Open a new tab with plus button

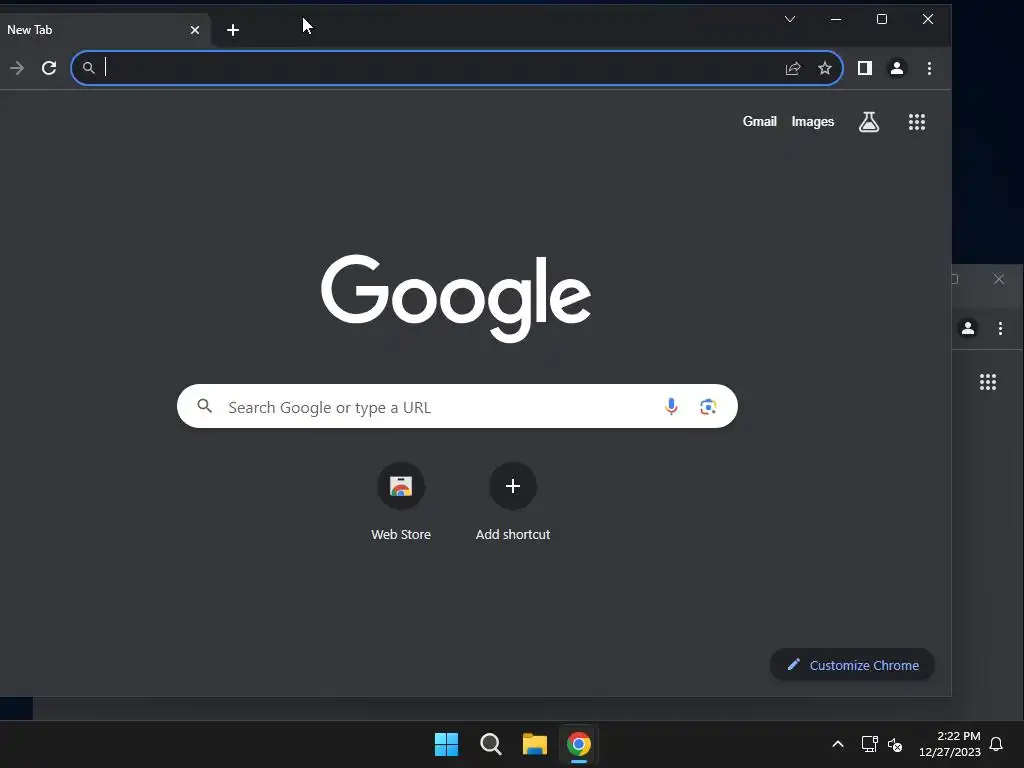(233, 30)
